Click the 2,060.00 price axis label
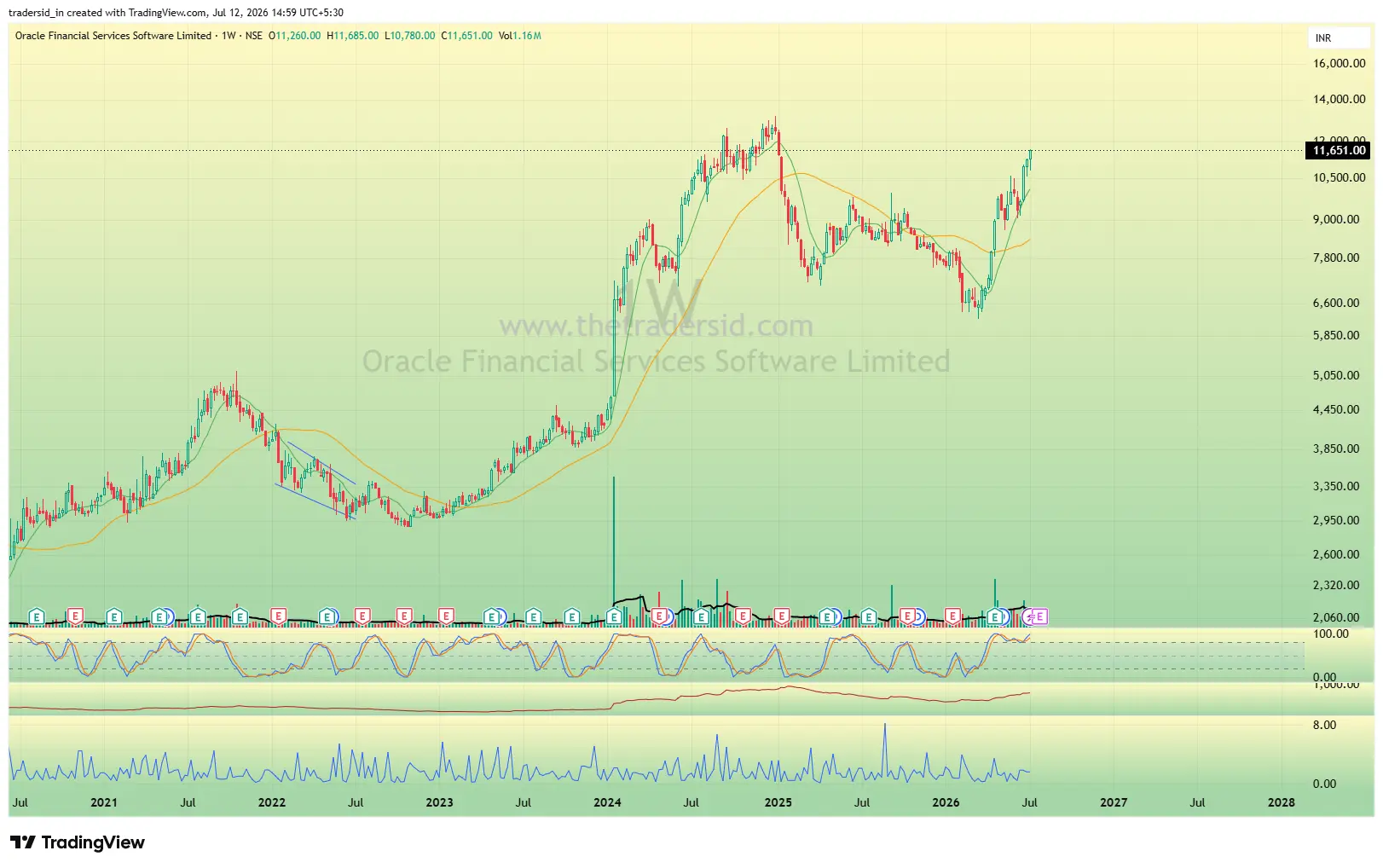 pos(1336,617)
